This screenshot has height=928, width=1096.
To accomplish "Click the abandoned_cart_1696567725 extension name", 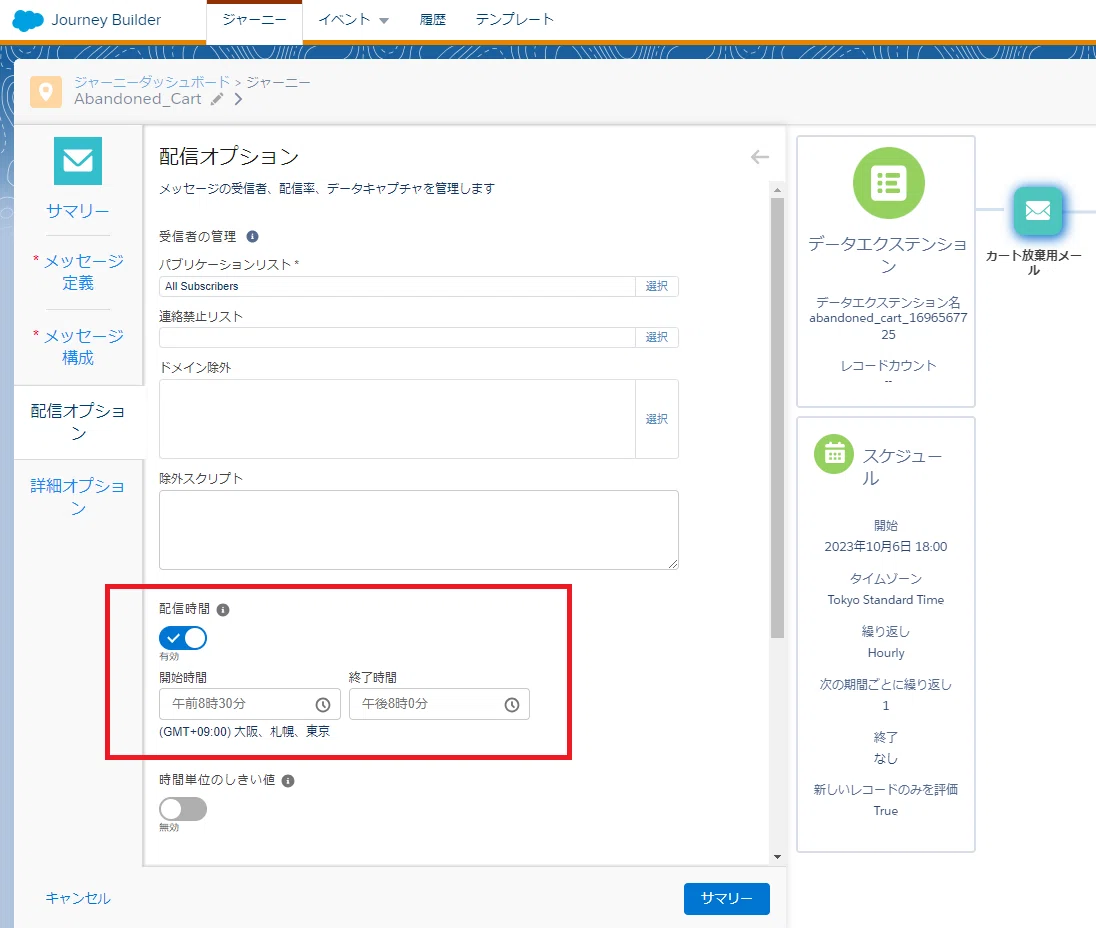I will click(x=888, y=326).
